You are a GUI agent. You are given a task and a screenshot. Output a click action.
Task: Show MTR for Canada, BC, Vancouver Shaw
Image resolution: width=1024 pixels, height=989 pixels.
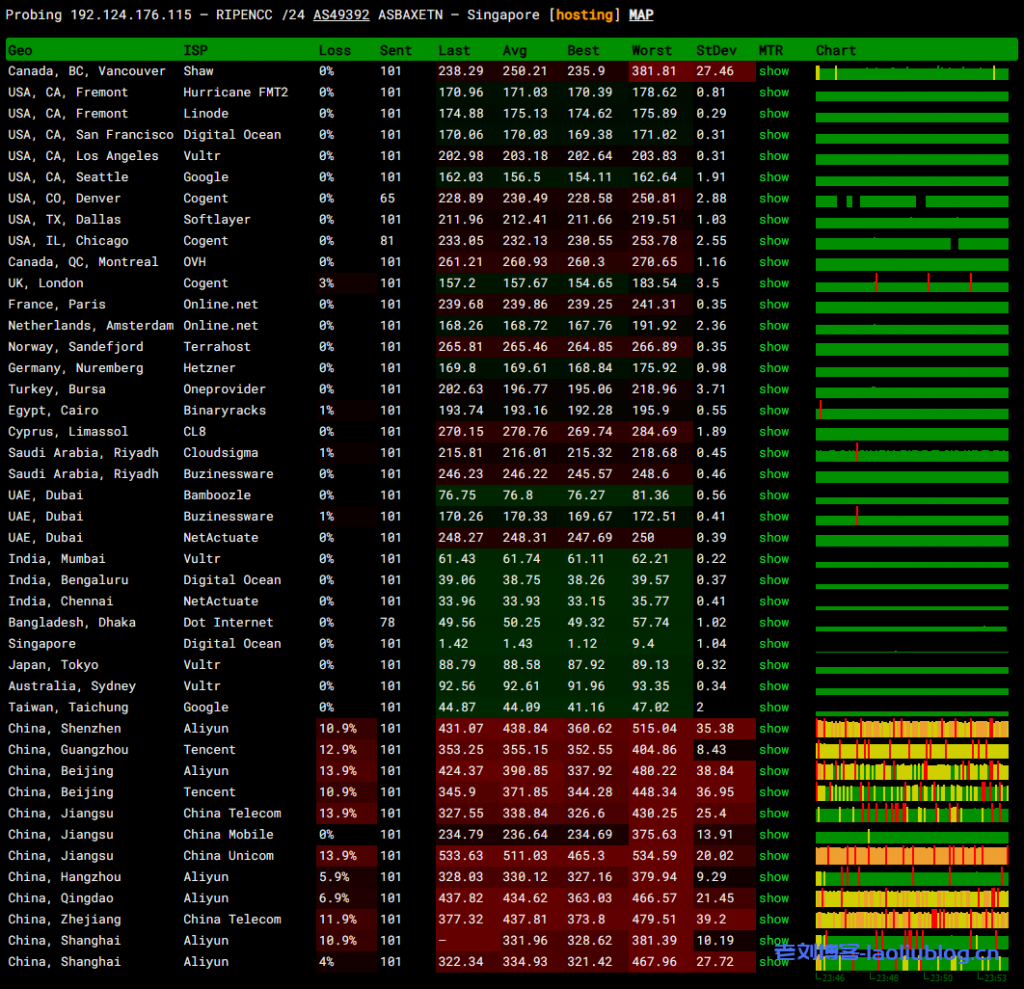click(773, 71)
